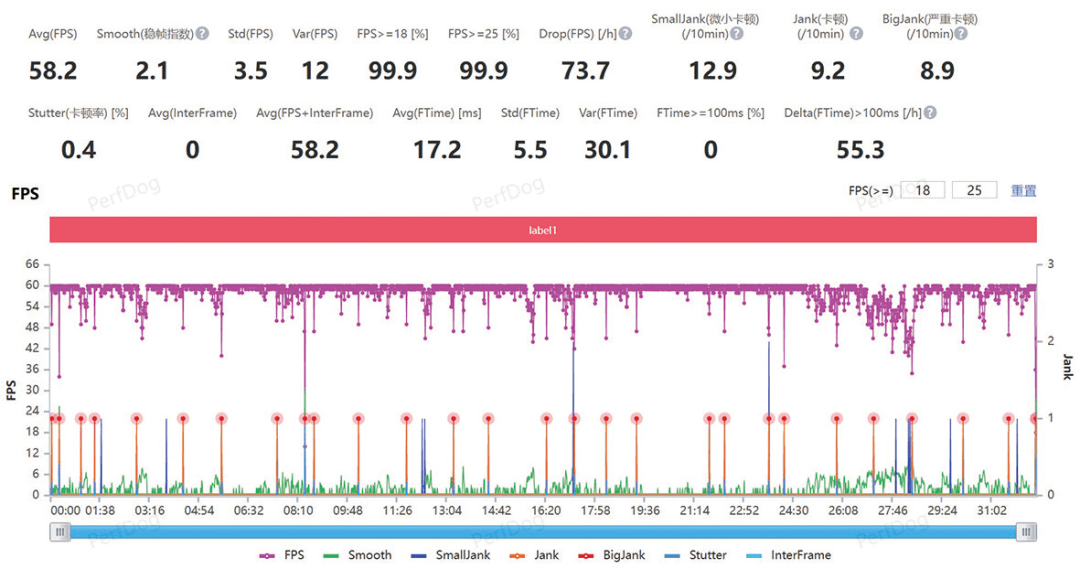Screen dimensions: 1080x569
Task: Click the FPS threshold field showing 18
Action: [x=923, y=190]
